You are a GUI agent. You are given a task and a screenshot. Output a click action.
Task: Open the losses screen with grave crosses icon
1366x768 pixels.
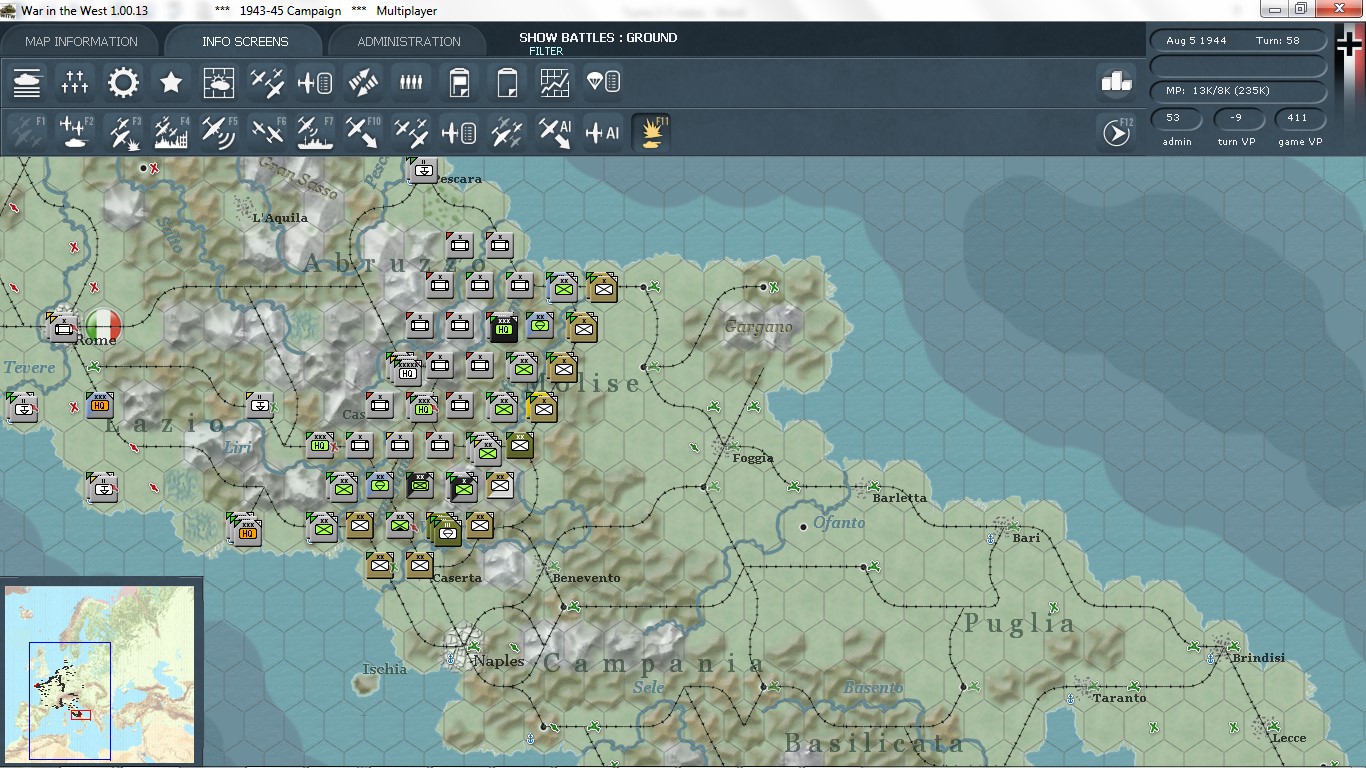click(75, 82)
